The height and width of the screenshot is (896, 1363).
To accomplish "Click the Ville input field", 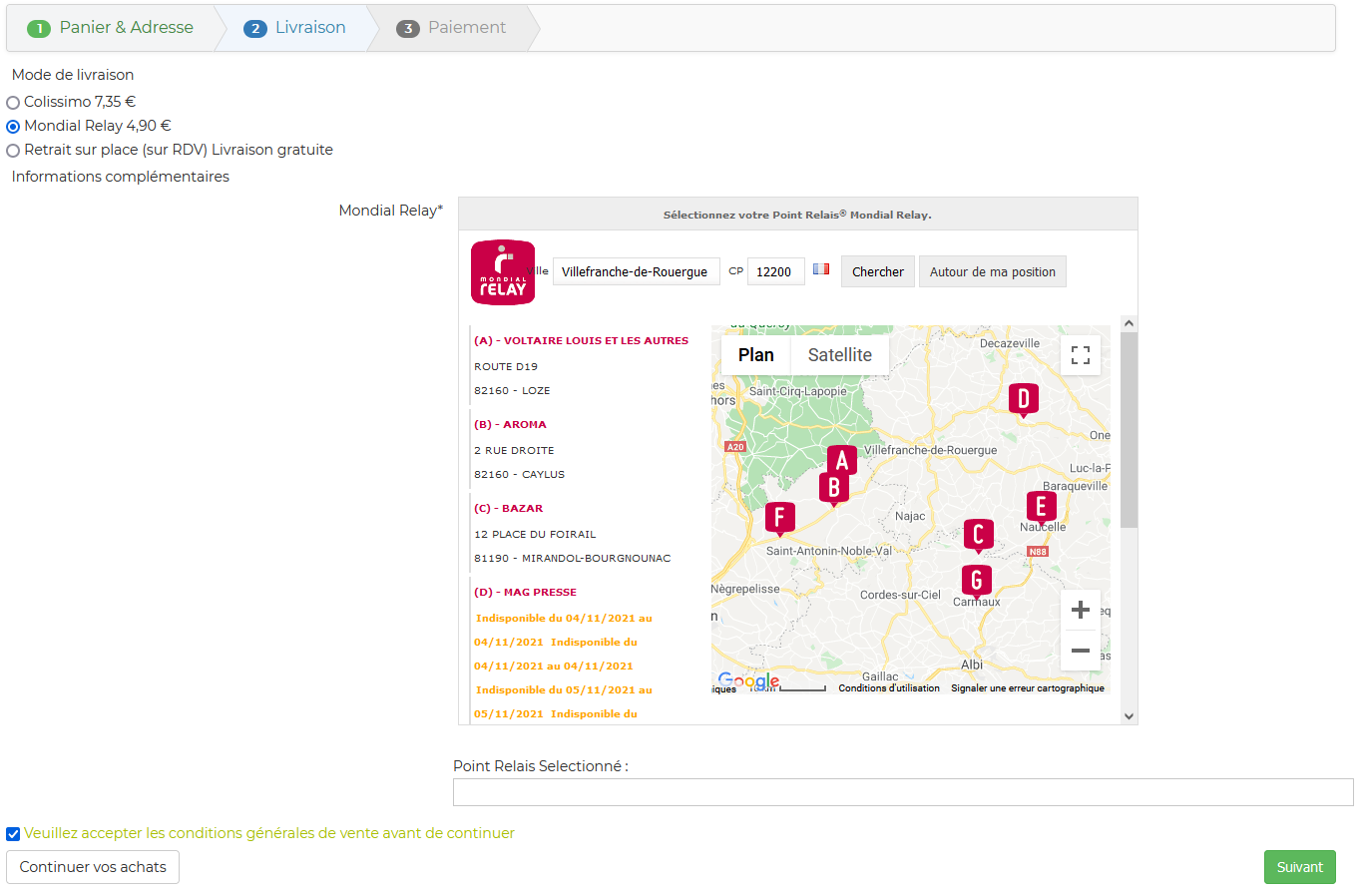I will [x=636, y=271].
